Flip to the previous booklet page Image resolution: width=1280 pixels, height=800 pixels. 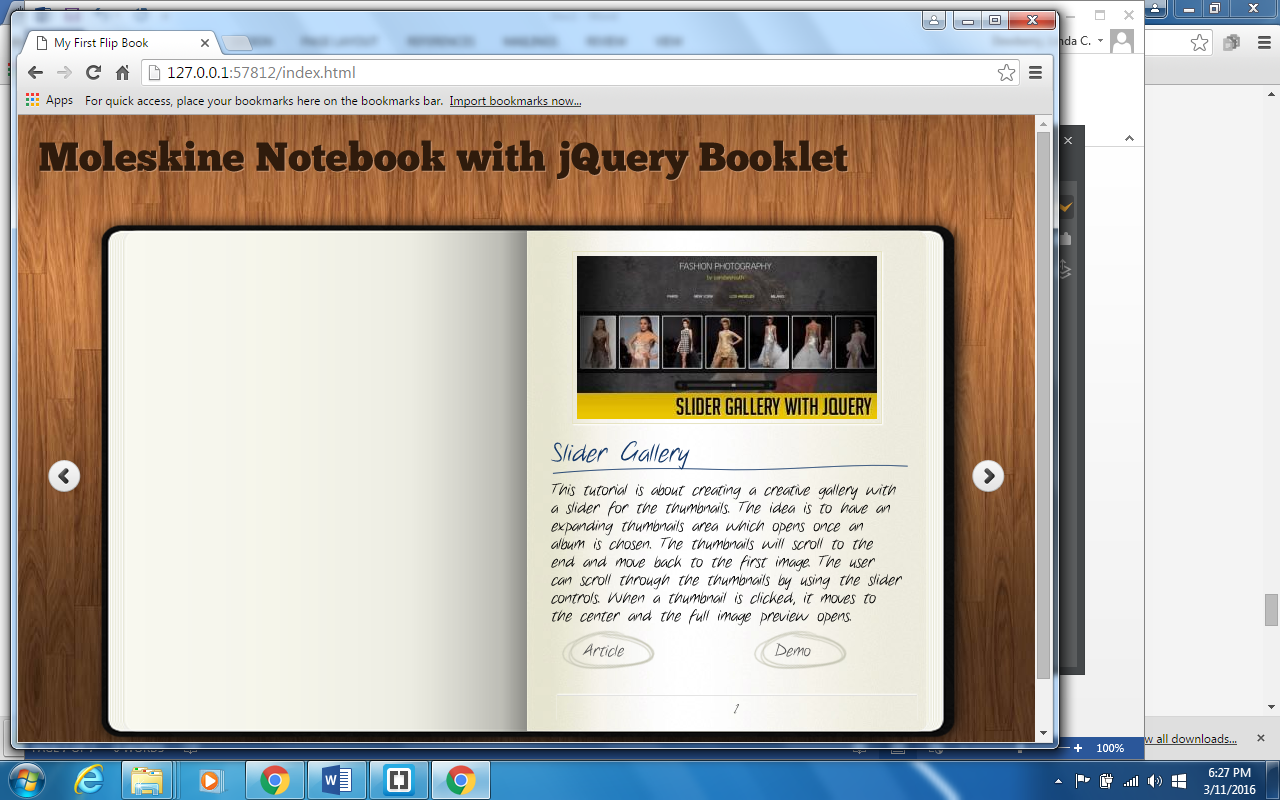[x=64, y=476]
